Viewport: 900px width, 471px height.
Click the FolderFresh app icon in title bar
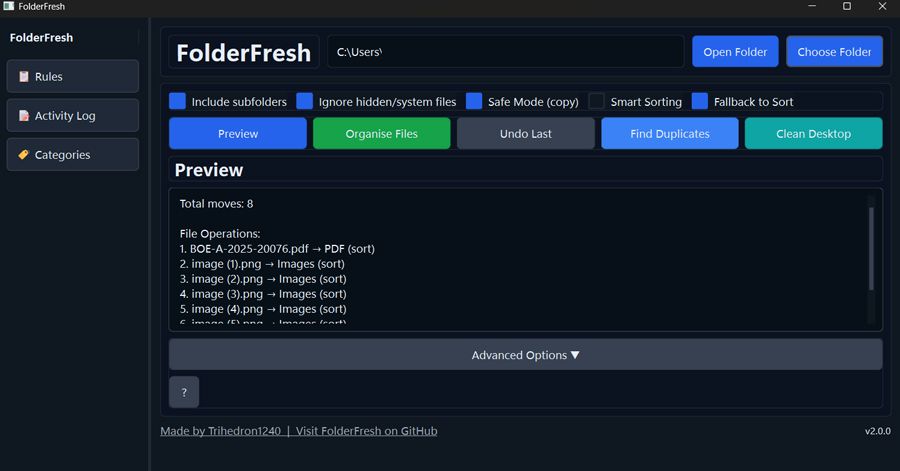click(9, 6)
